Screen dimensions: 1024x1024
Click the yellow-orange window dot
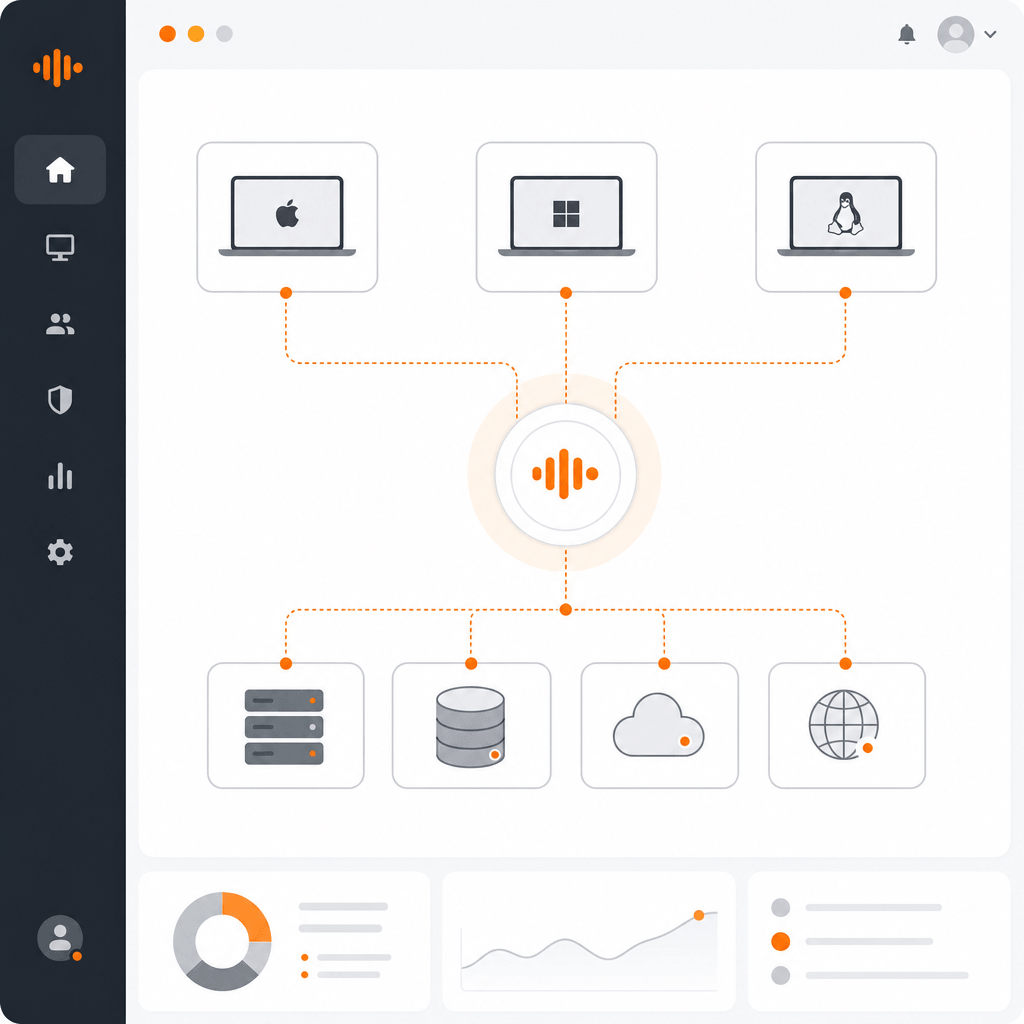click(x=196, y=34)
